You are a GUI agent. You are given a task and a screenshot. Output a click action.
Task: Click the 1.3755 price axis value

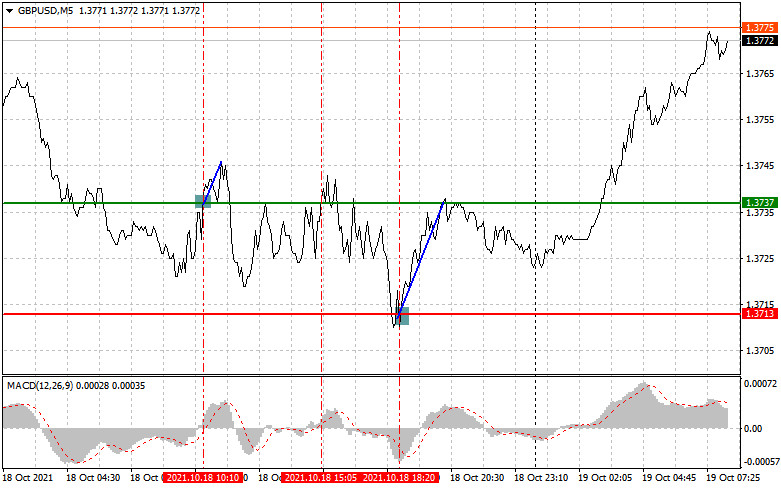[760, 120]
